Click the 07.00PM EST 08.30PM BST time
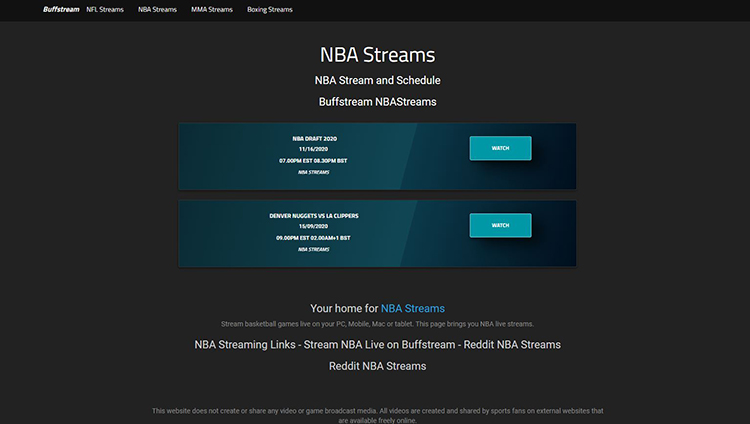 pyautogui.click(x=313, y=161)
